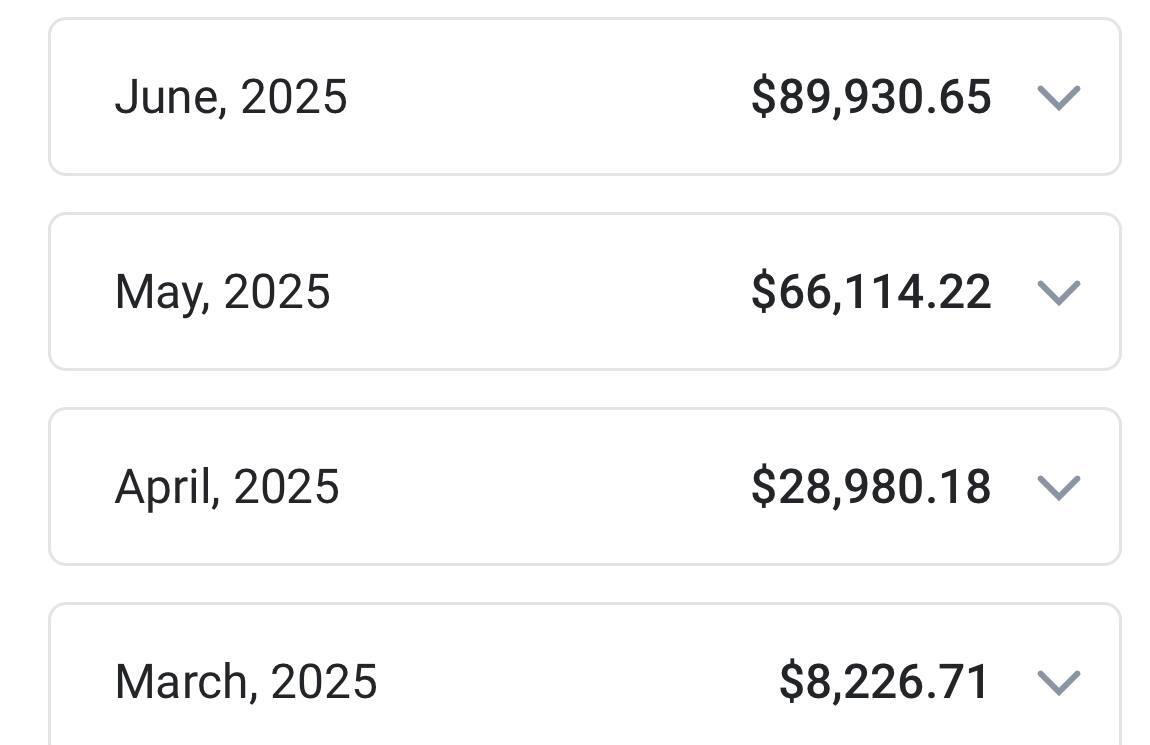
Task: Expand the March, 2025 chevron
Action: click(x=1059, y=682)
